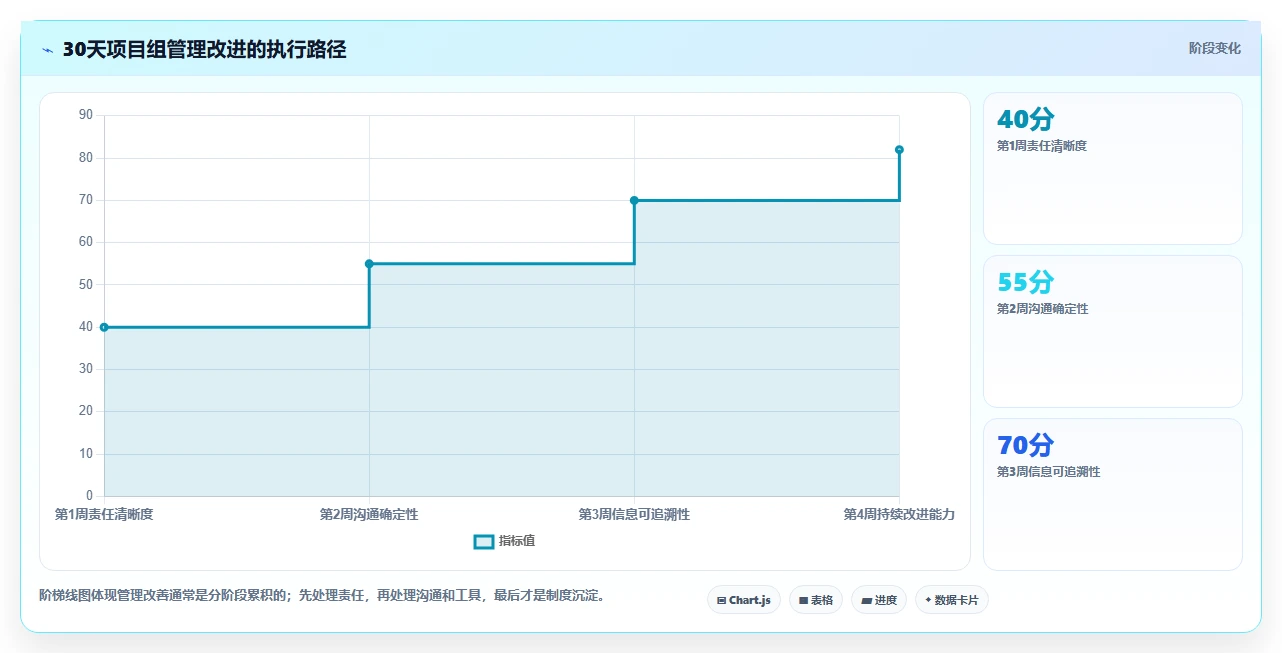Select the 数据卡片 tag
The height and width of the screenshot is (653, 1282).
click(952, 600)
